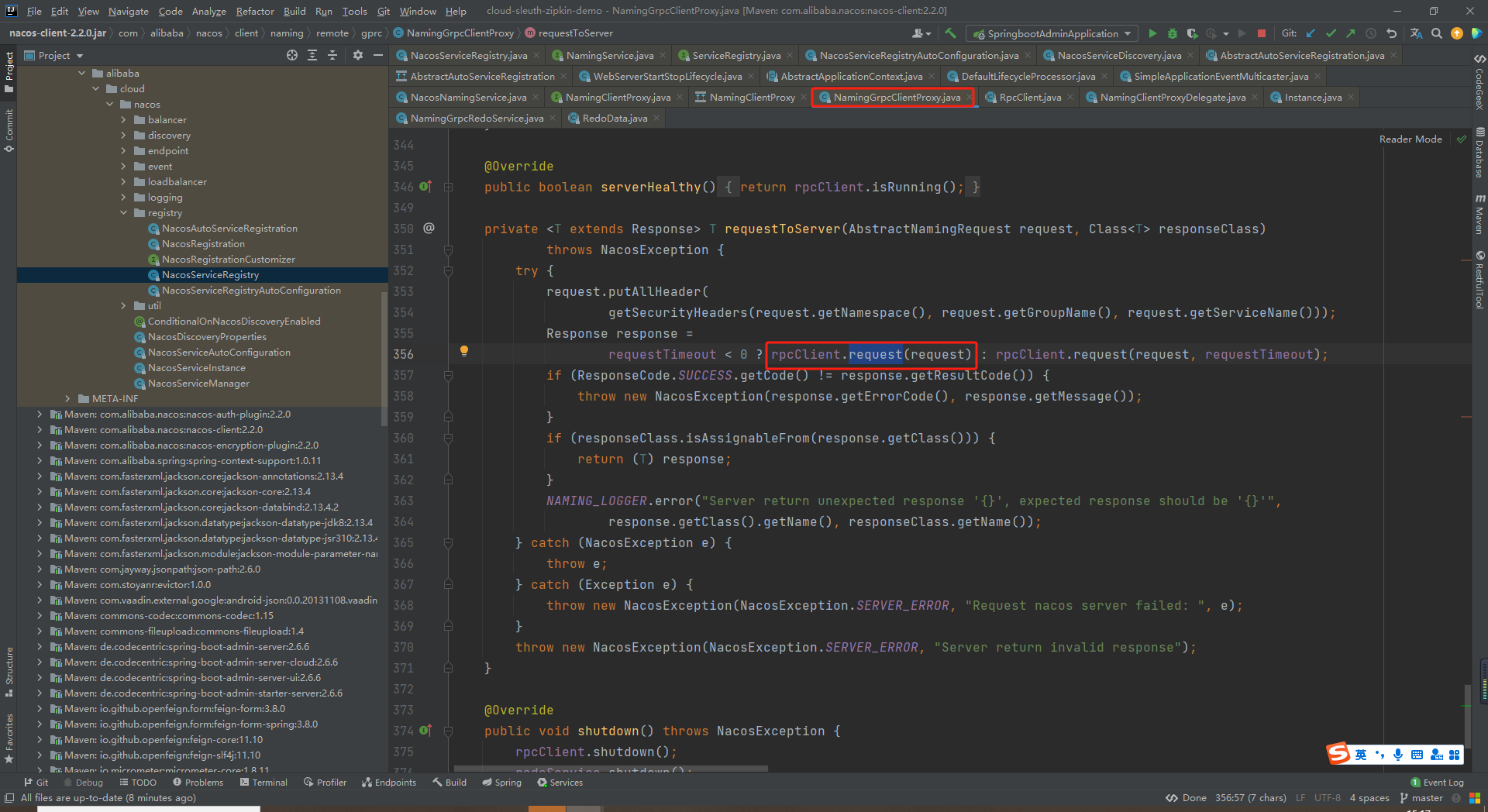Viewport: 1488px width, 812px height.
Task: Collapse all in Project panel
Action: 332,55
